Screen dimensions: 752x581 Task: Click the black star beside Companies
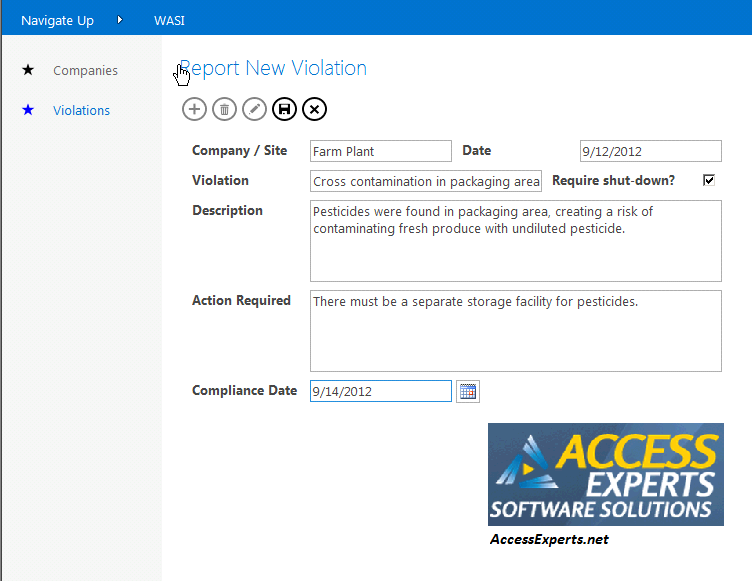pyautogui.click(x=28, y=70)
